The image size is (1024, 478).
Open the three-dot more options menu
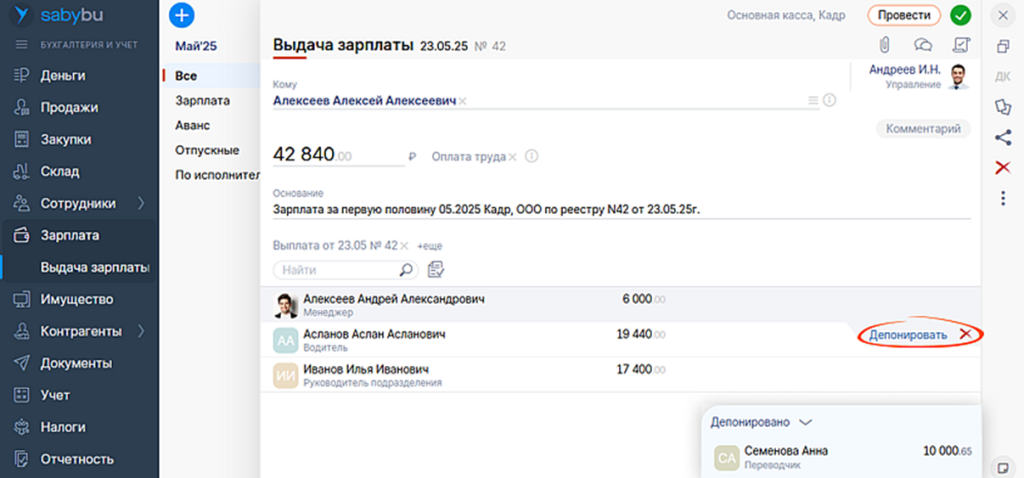coord(1003,198)
